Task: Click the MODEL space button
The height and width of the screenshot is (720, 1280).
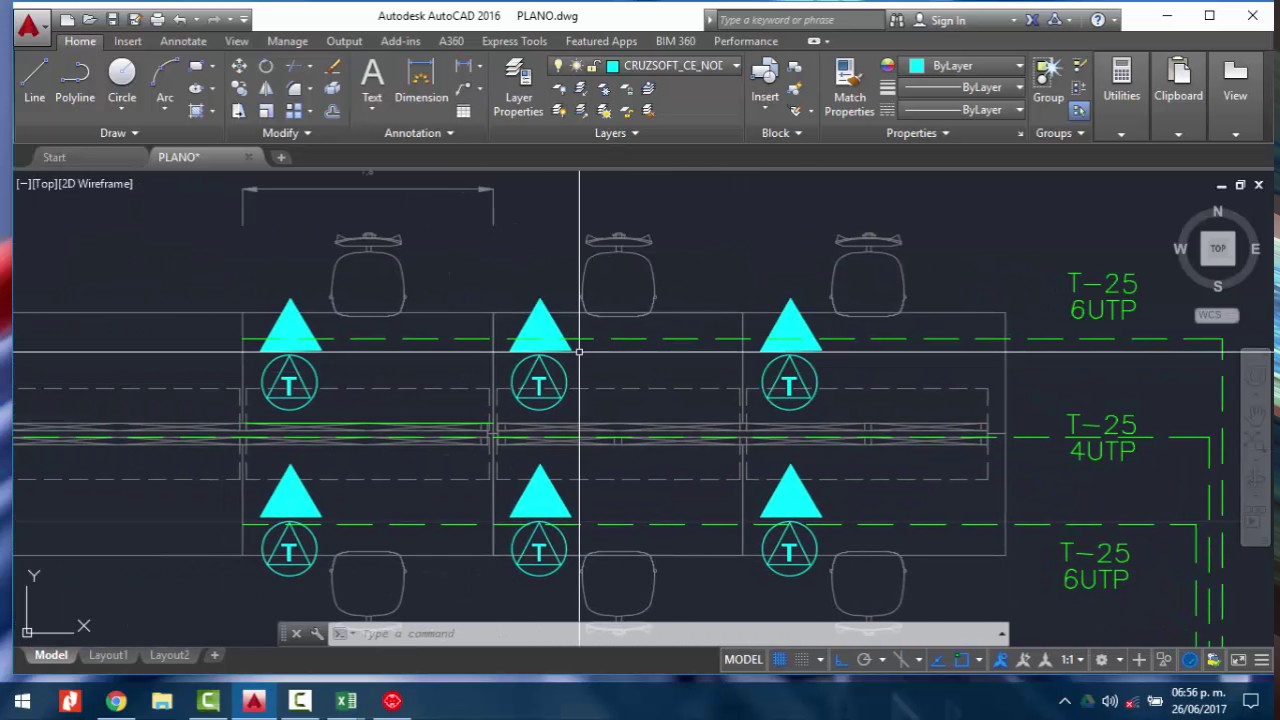Action: 743,659
